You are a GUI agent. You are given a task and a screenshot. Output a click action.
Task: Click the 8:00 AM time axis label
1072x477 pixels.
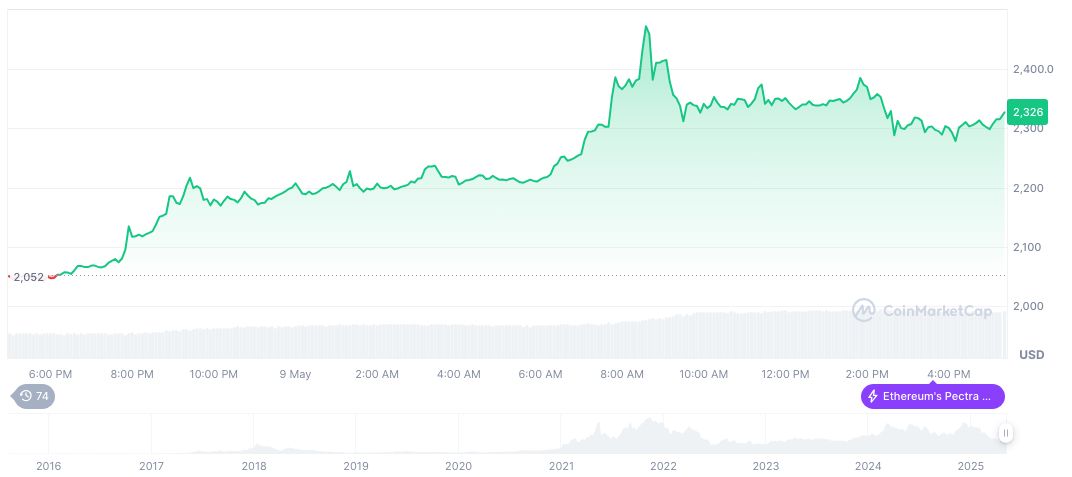[x=622, y=374]
